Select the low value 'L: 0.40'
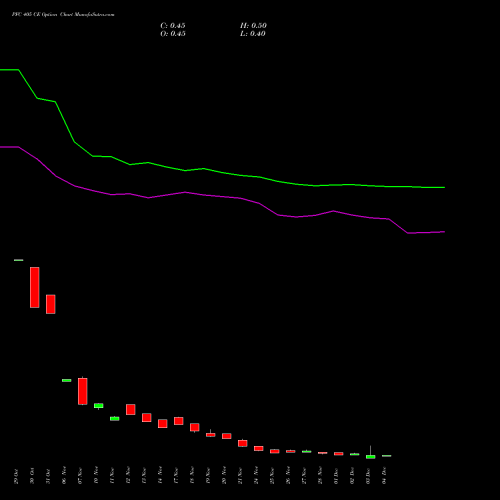 point(253,34)
